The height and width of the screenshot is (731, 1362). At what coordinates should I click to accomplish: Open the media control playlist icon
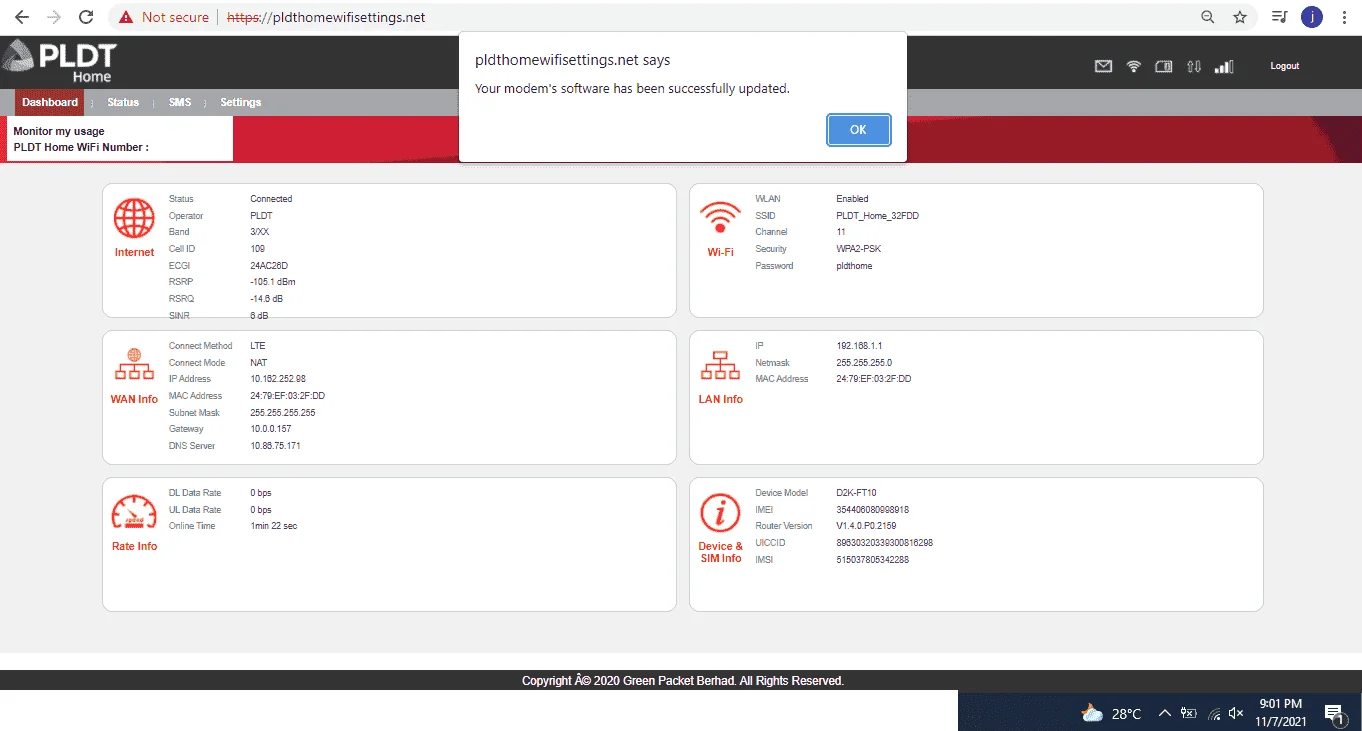click(x=1278, y=17)
